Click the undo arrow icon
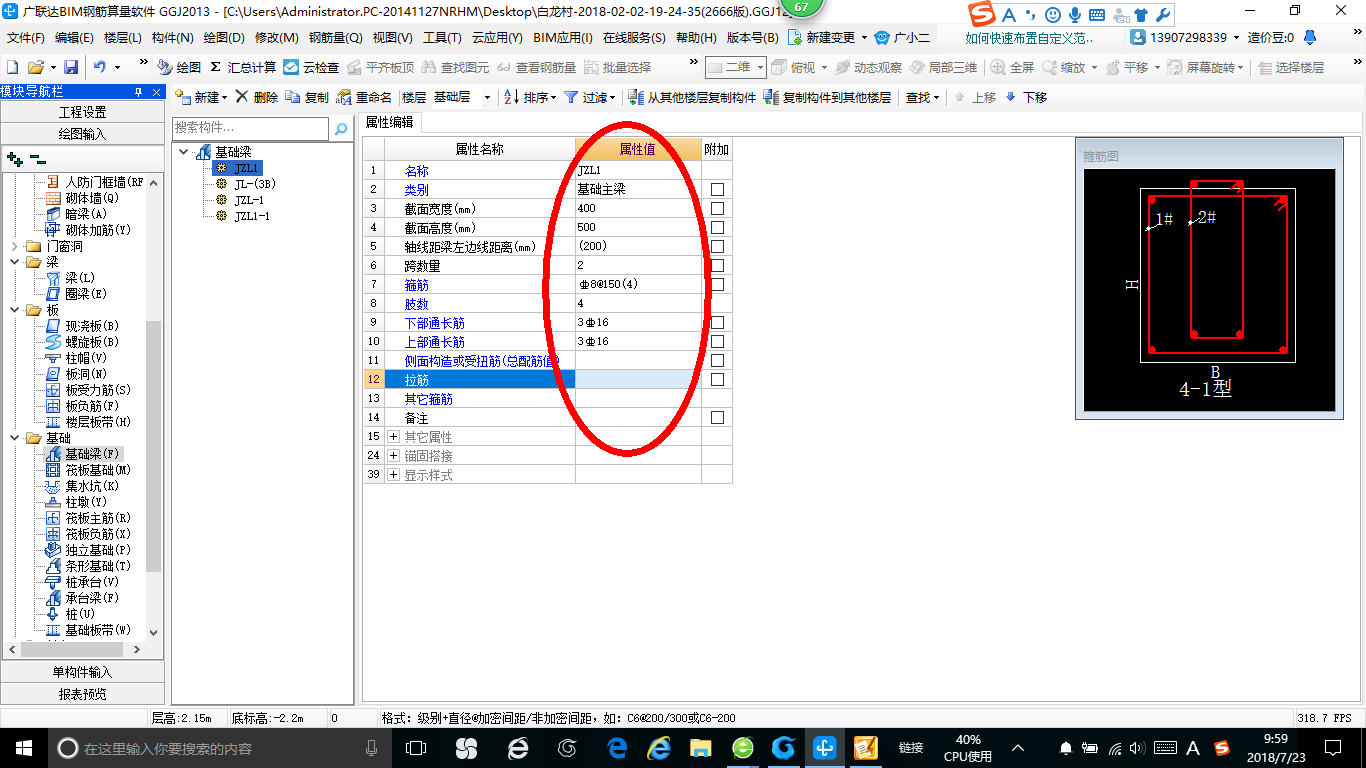The width and height of the screenshot is (1366, 768). 100,67
